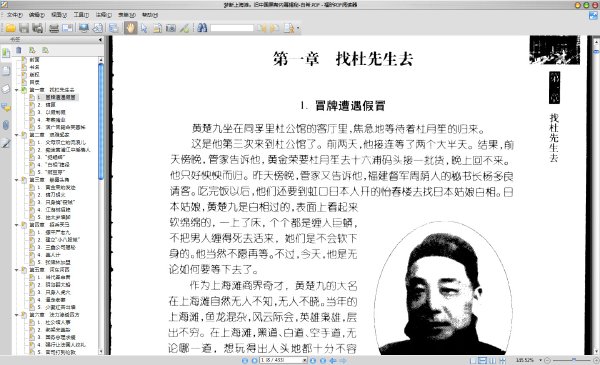Screen dimensions: 600x365
Task: Show the Layers sidebar icon
Action: click(x=6, y=89)
